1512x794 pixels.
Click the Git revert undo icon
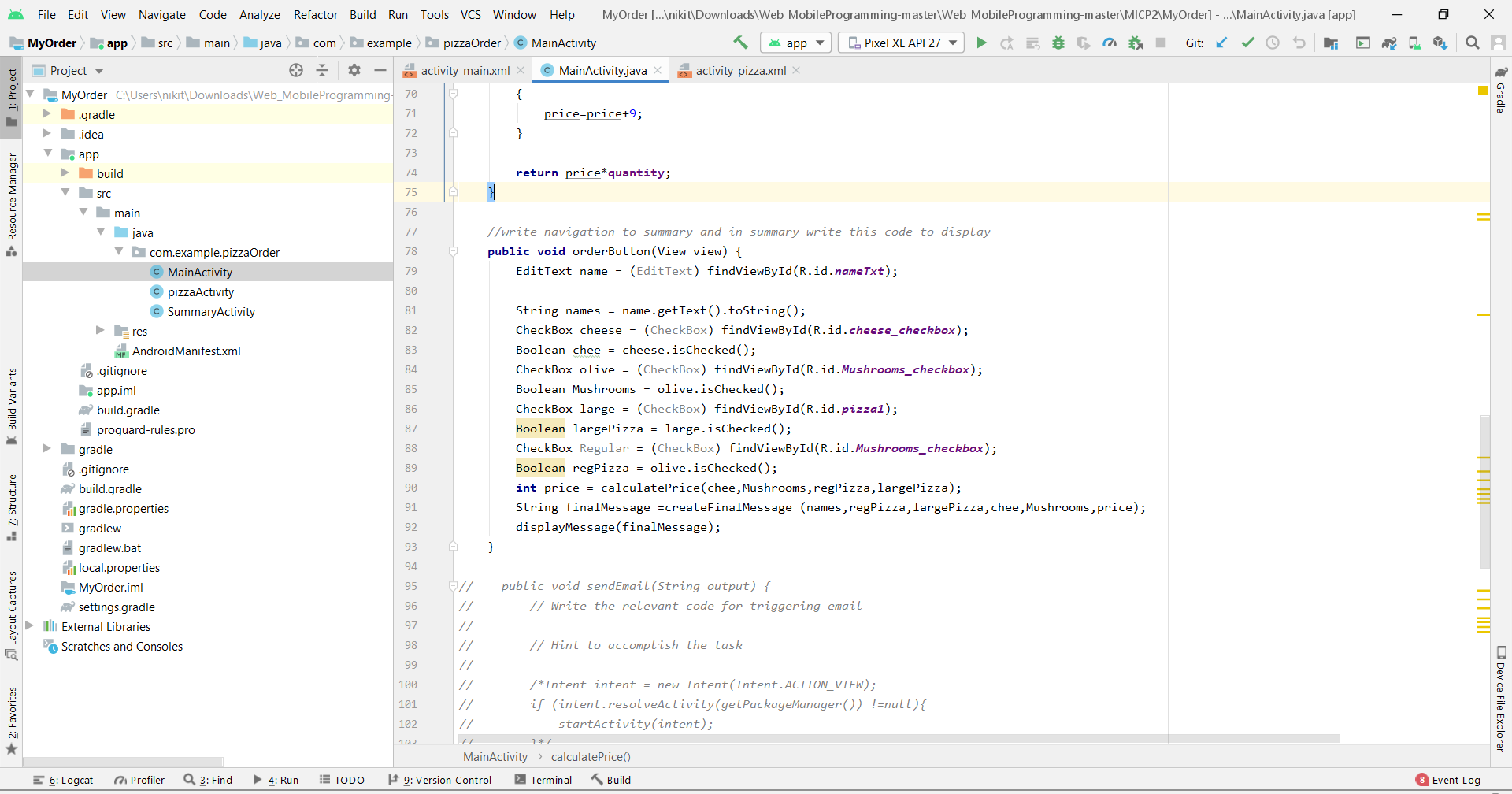click(1299, 43)
